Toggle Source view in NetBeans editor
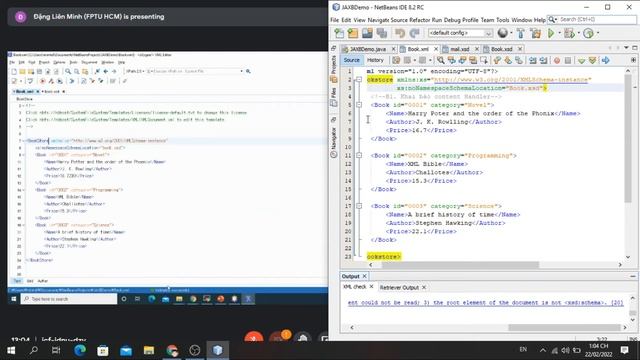 (351, 60)
